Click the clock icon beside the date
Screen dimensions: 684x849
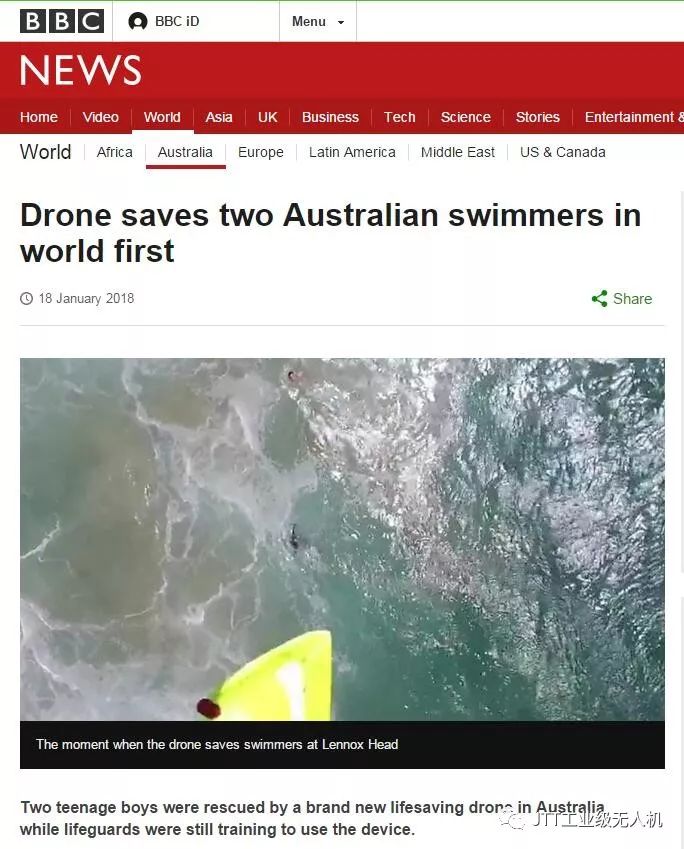[x=27, y=298]
